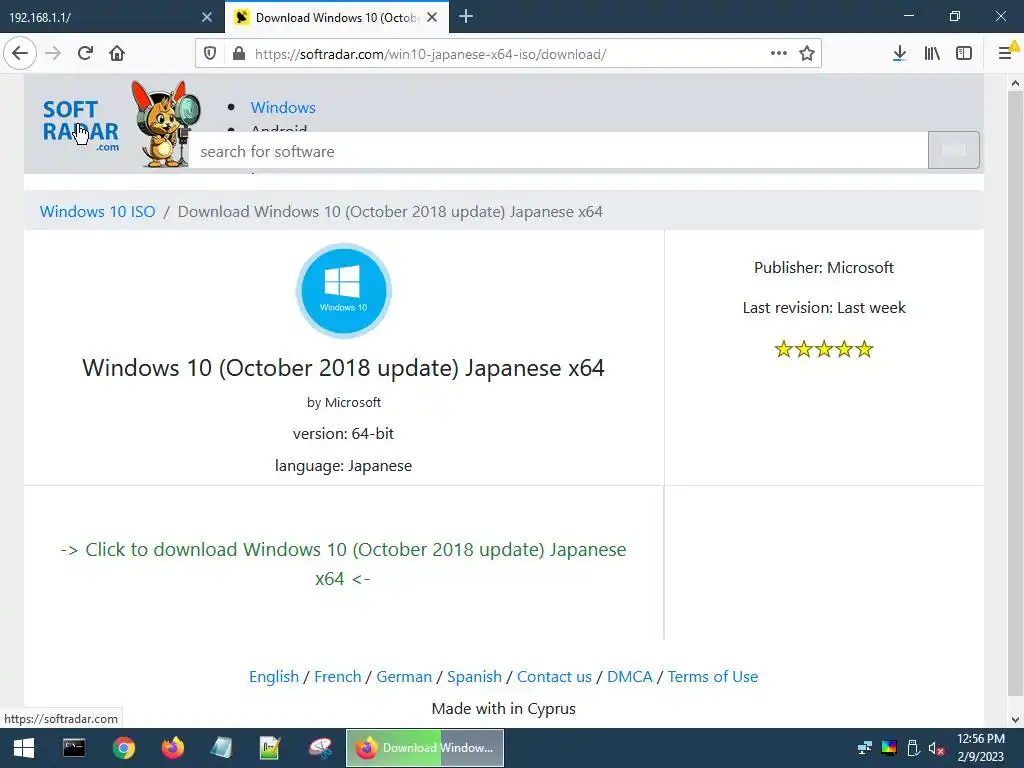Click the network tray icon
1024x768 pixels.
click(x=865, y=748)
